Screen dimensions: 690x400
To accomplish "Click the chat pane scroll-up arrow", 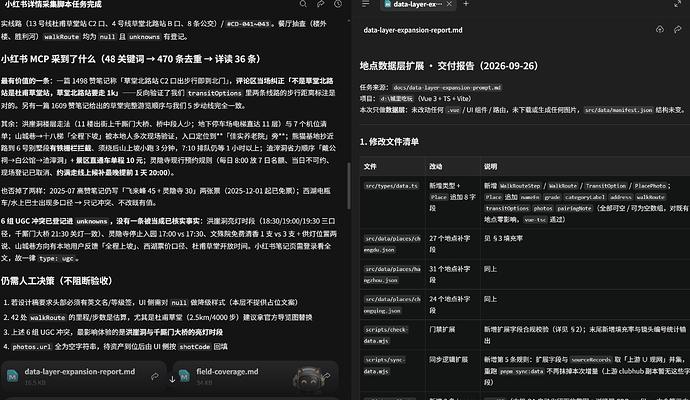I will pos(349,20).
